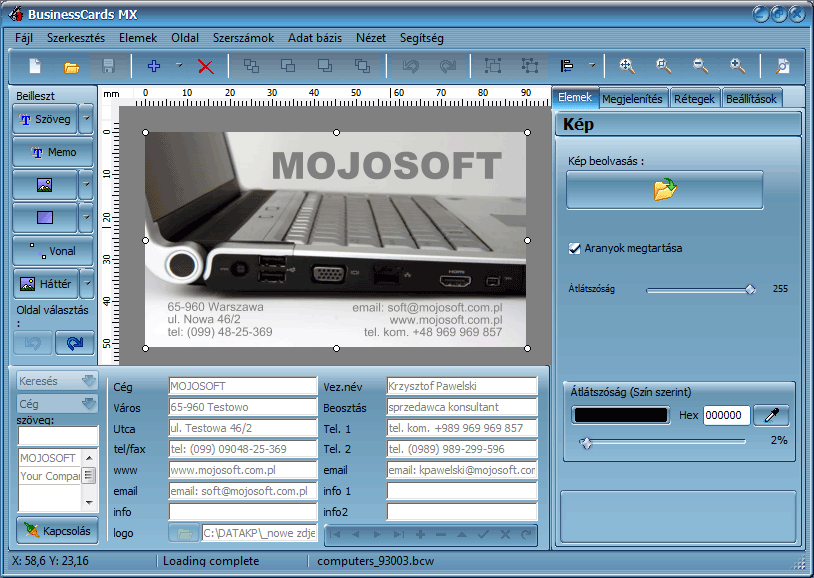
Task: Click the Vez.név field with Krzysztof Pawelski
Action: [x=462, y=386]
